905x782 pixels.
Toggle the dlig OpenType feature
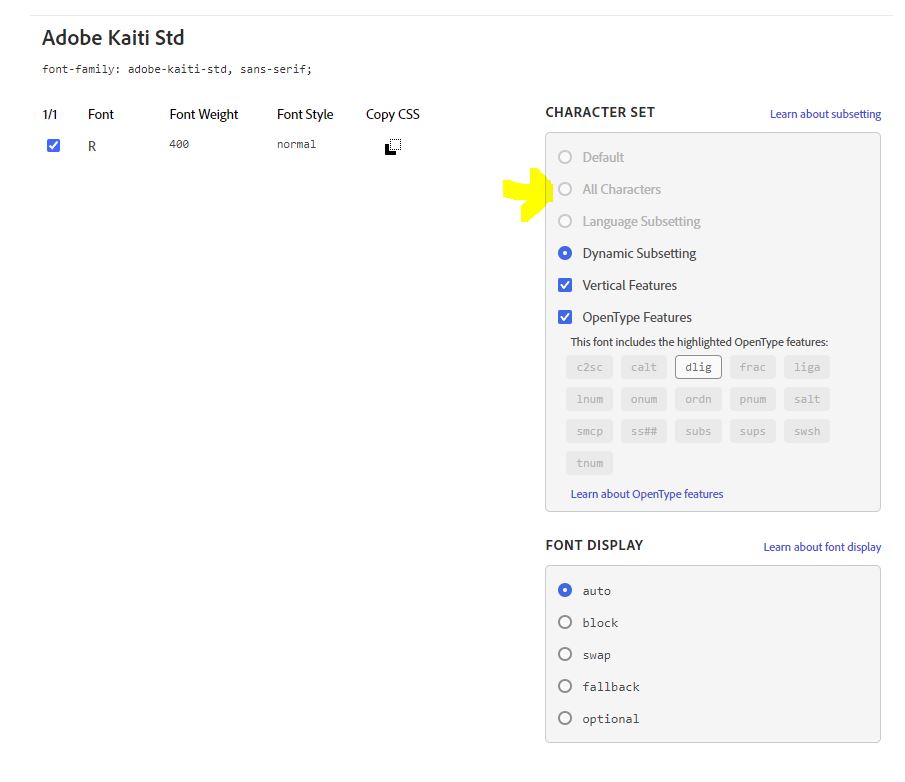point(698,367)
